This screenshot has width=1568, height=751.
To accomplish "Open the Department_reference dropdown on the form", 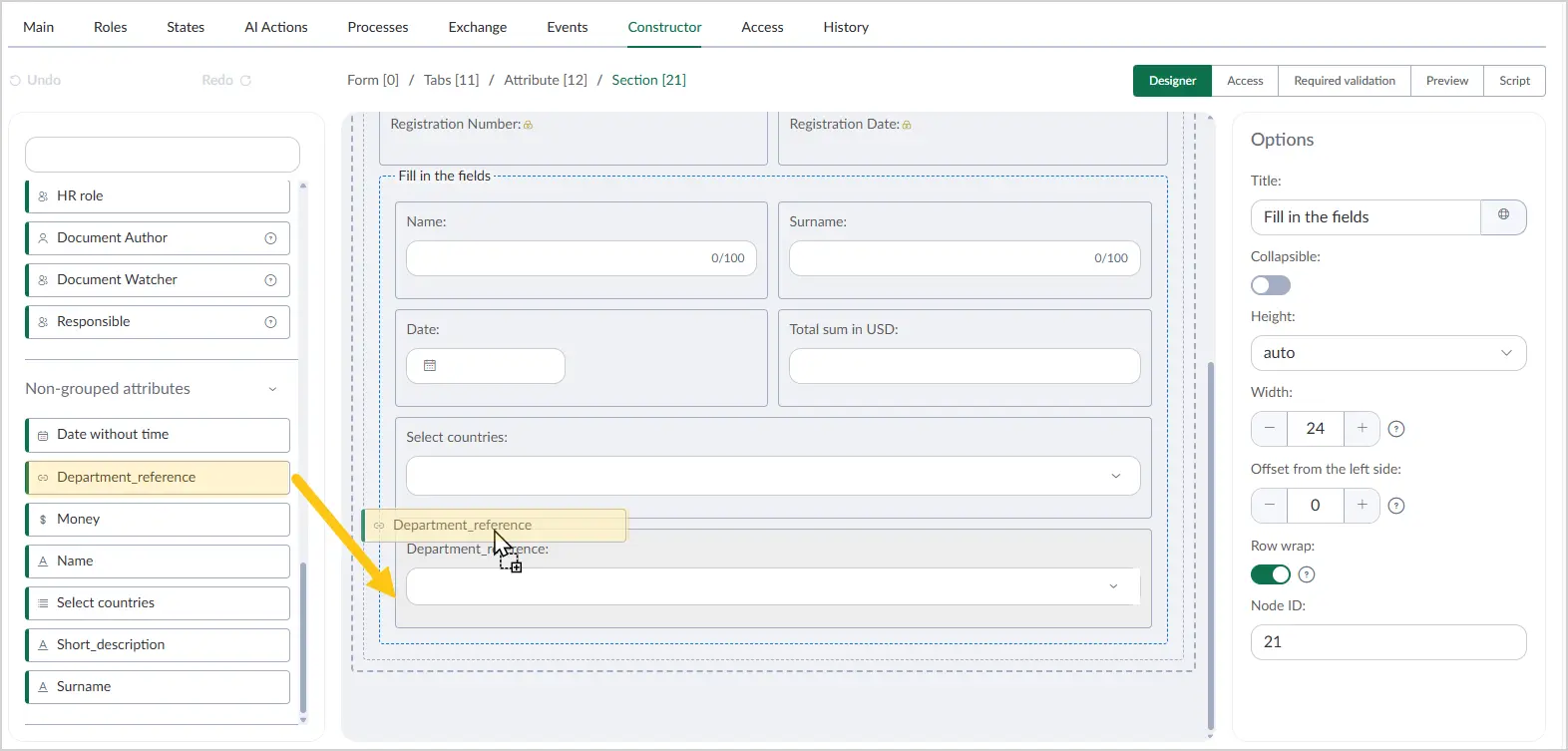I will 773,586.
